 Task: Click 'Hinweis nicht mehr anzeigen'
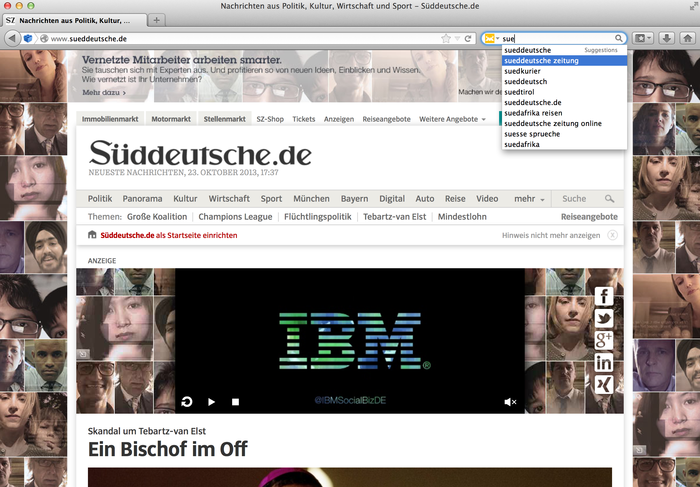[551, 235]
